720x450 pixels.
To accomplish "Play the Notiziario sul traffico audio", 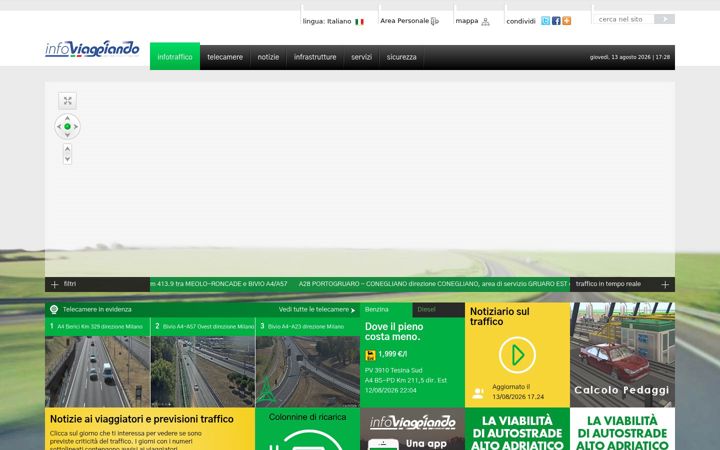I will point(517,355).
